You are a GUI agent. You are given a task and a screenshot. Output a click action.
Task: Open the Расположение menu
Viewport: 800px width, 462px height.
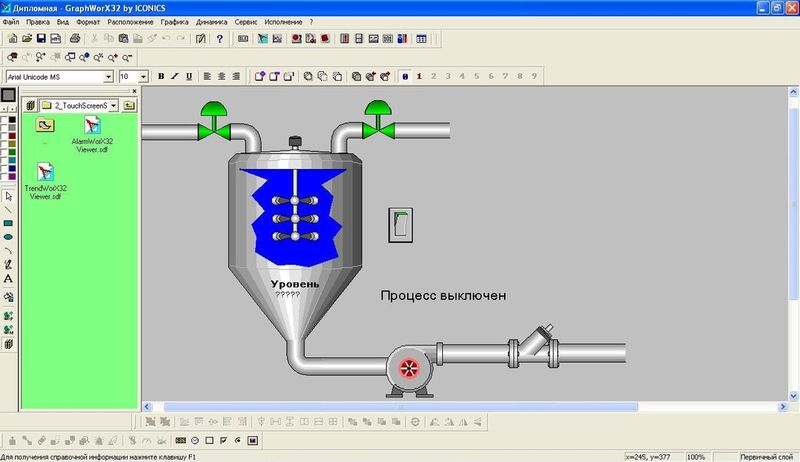point(130,22)
